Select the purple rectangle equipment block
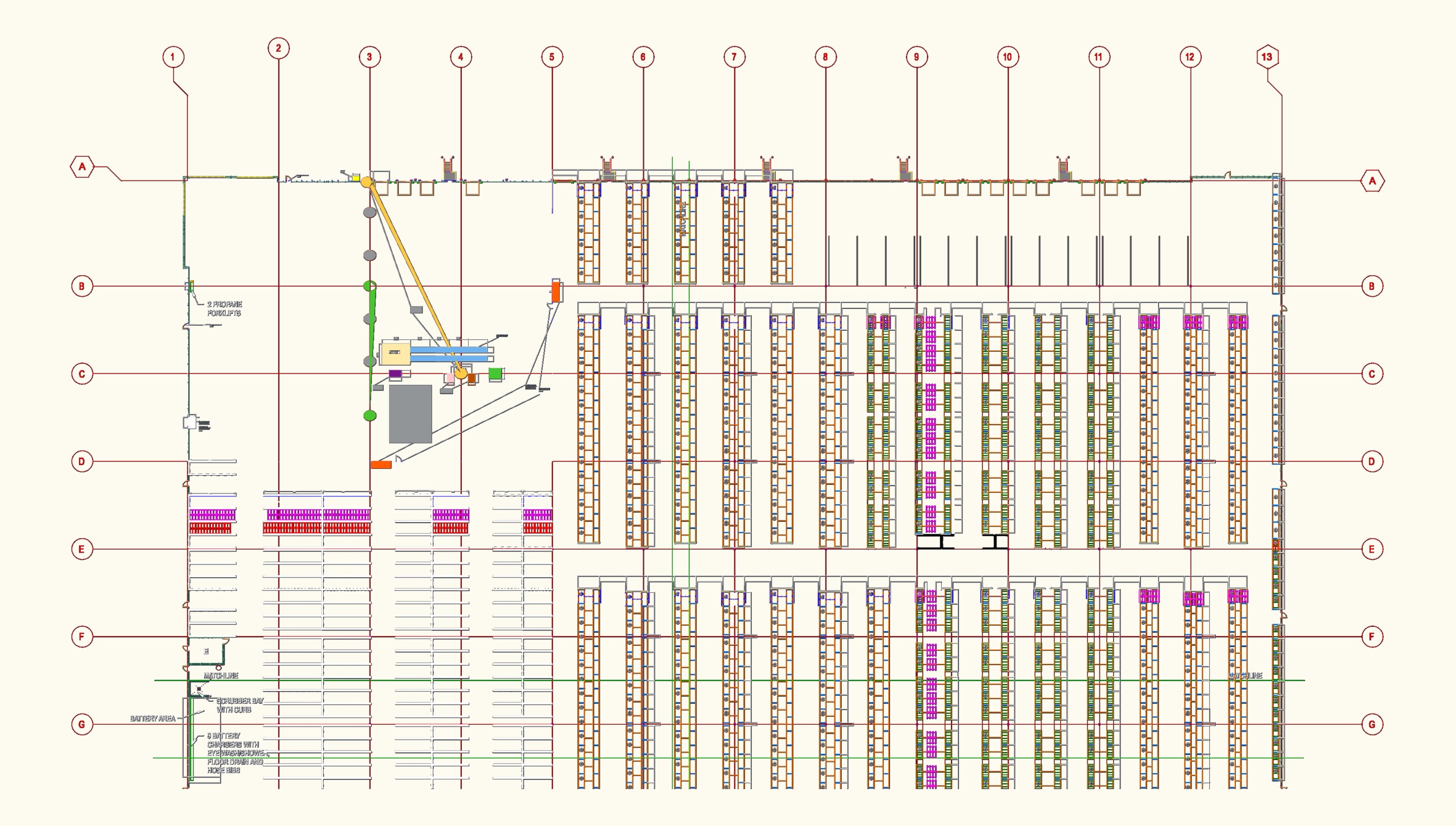This screenshot has width=1456, height=826. (x=395, y=373)
